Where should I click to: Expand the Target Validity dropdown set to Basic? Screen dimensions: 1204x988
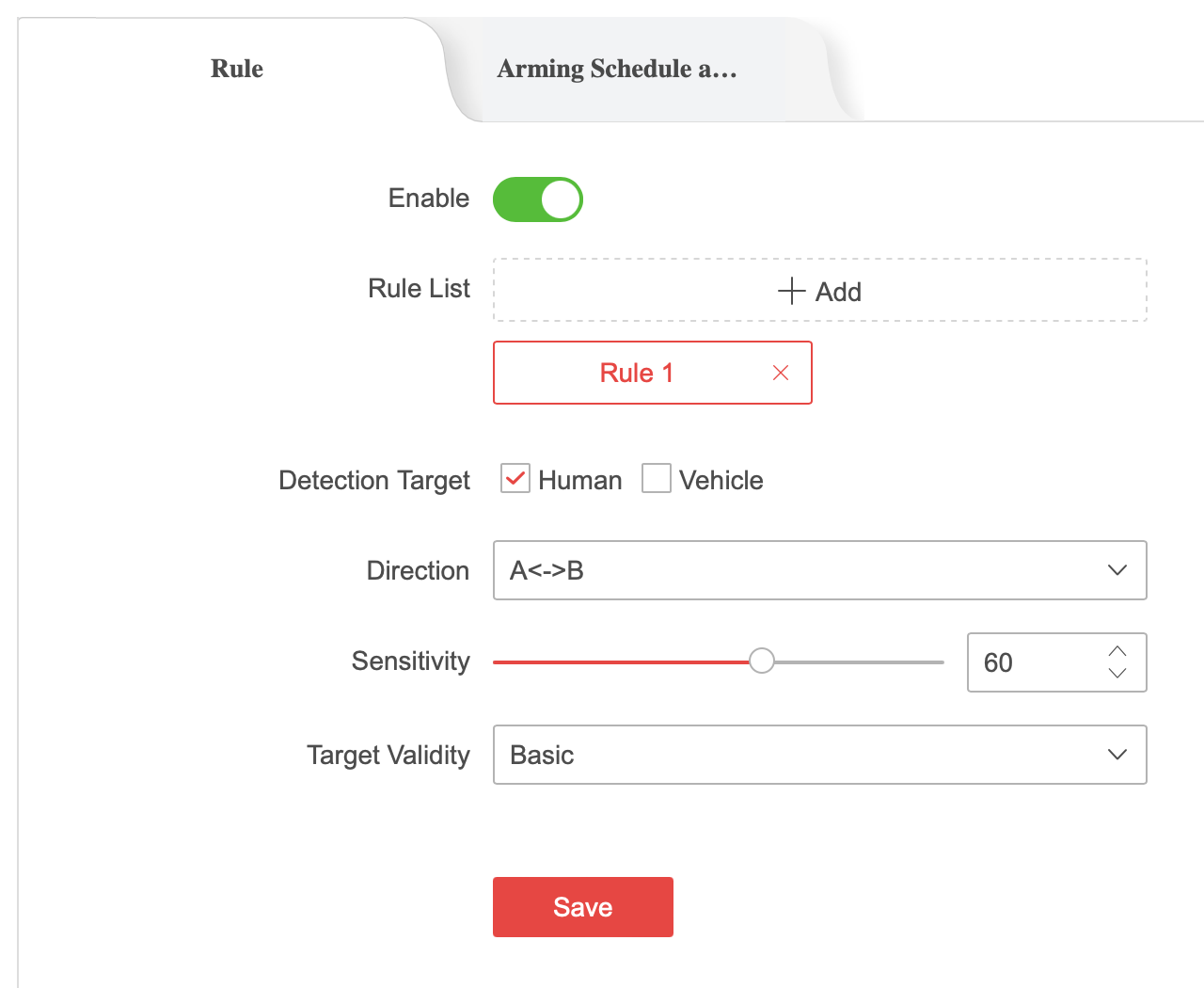pyautogui.click(x=800, y=755)
